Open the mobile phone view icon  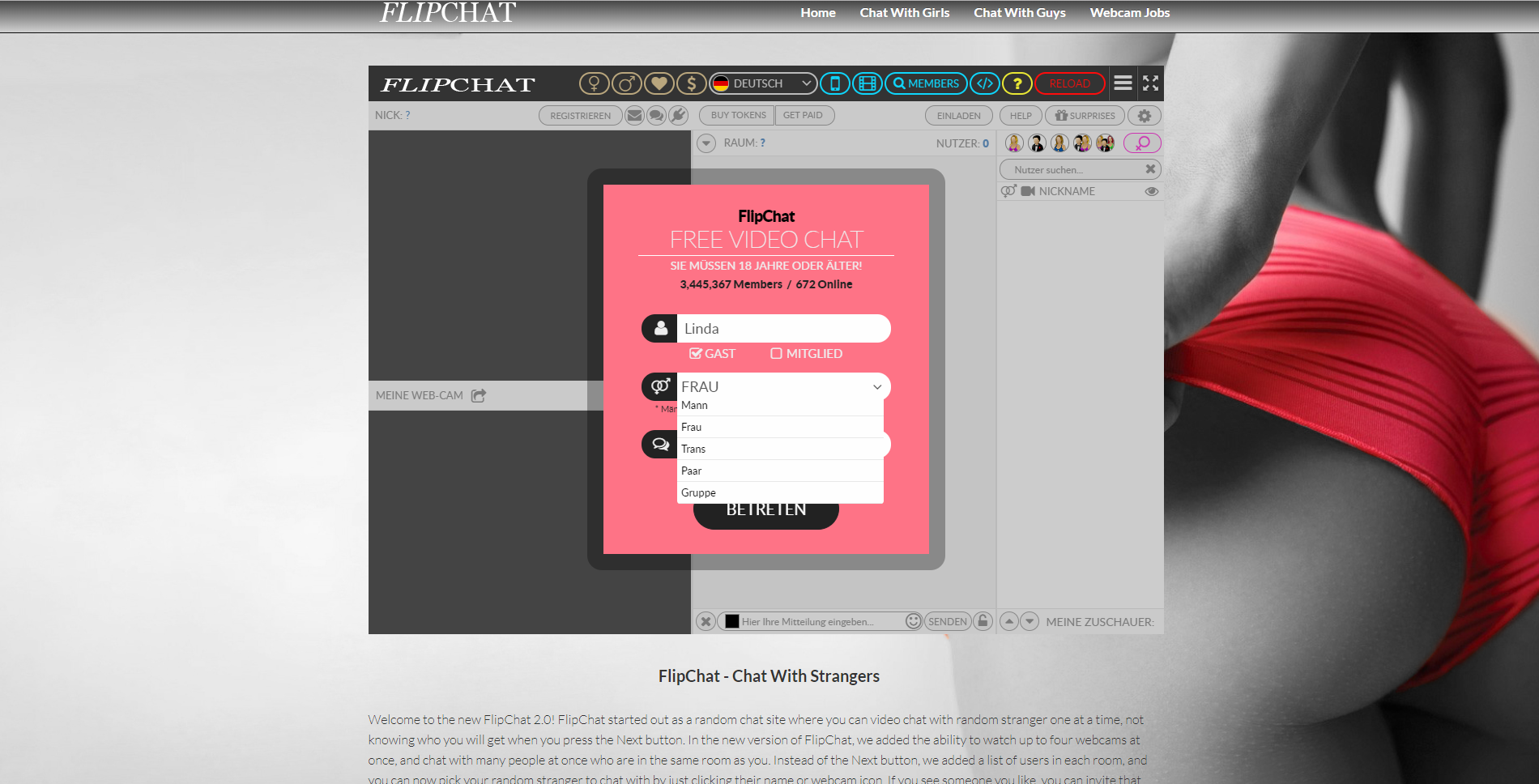[x=835, y=83]
